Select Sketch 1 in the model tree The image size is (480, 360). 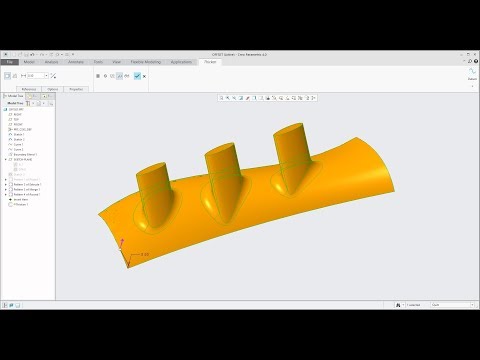tap(16, 134)
